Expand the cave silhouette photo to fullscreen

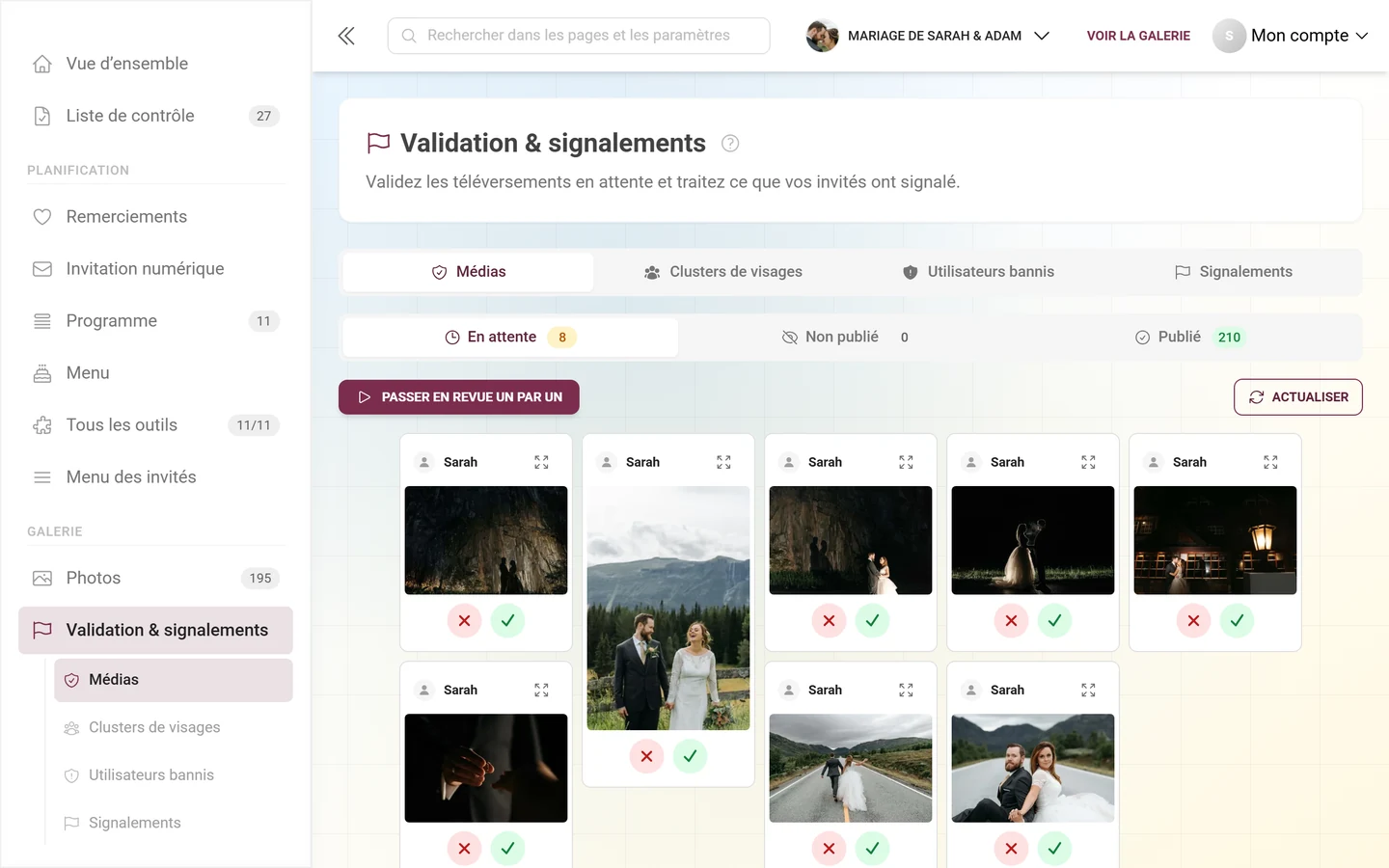click(541, 463)
